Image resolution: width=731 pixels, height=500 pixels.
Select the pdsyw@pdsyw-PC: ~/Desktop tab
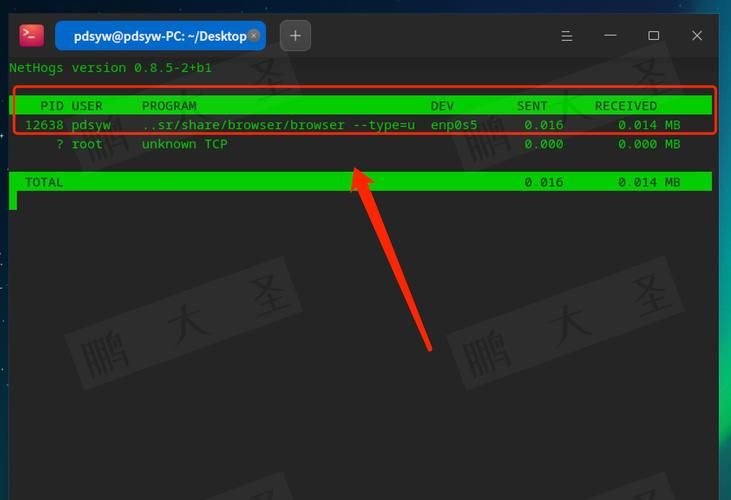(x=158, y=36)
